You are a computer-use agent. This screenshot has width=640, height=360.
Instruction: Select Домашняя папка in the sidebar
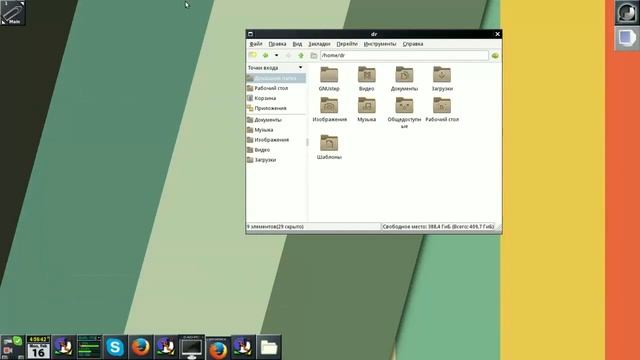coord(276,78)
